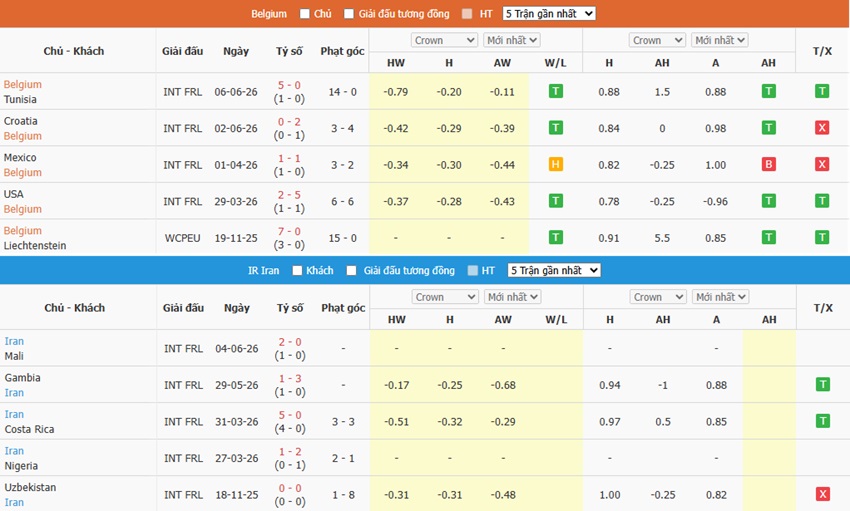Click the red X badge in Croatia–Belgium row
850x511 pixels.
822,128
